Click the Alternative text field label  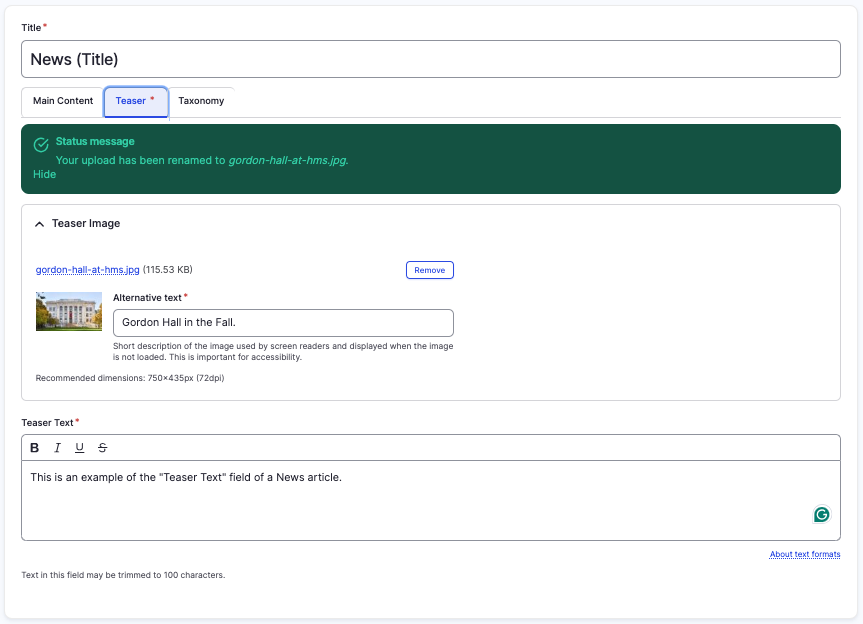coord(147,298)
